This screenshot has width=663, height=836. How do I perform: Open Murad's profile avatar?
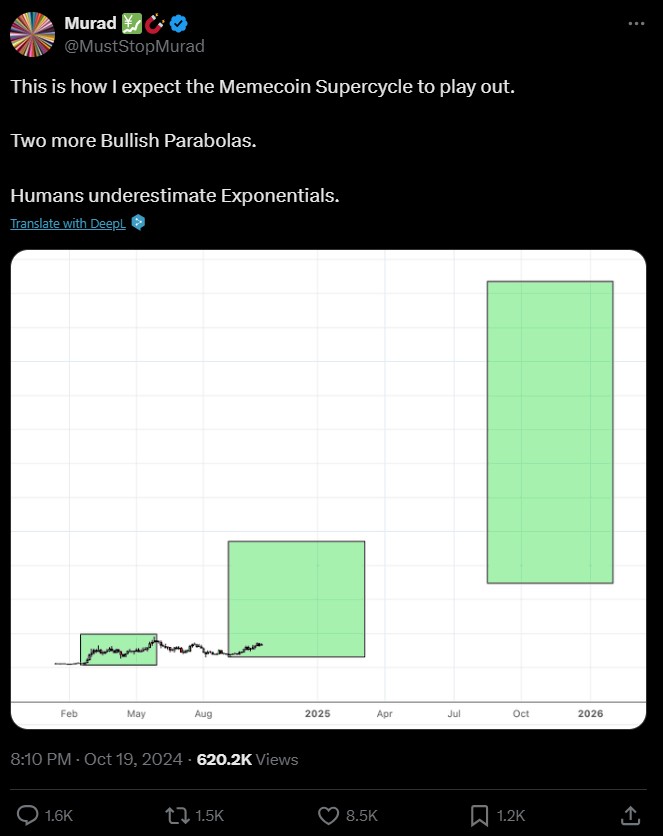point(33,35)
